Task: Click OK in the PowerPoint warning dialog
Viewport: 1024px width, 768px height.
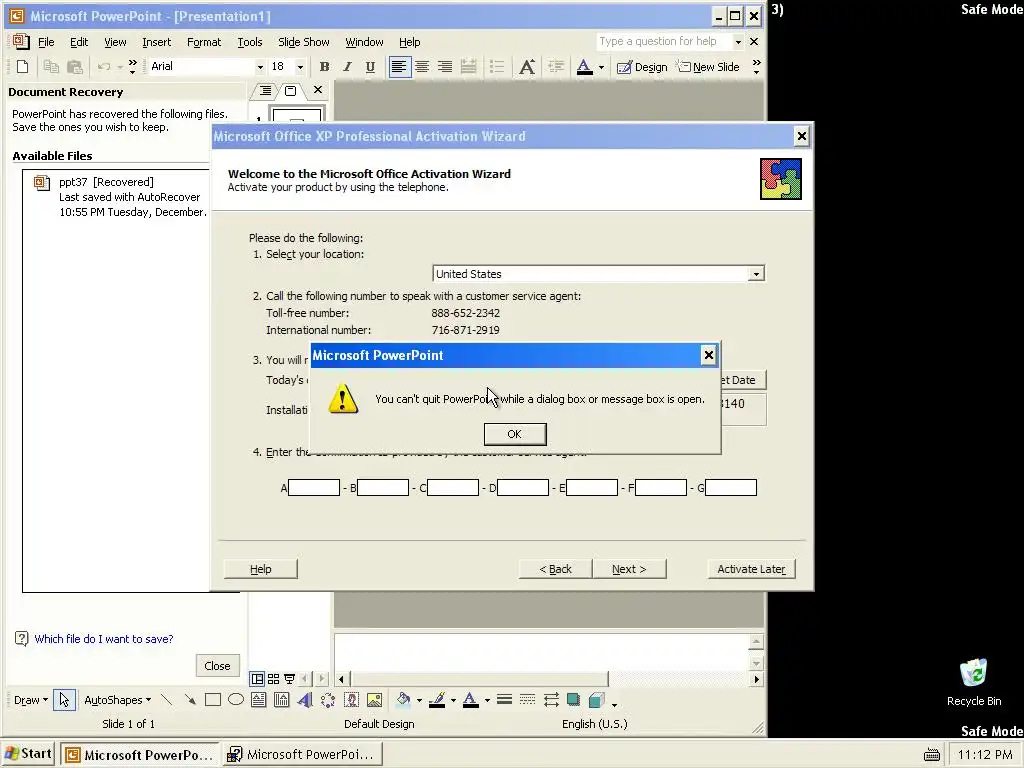Action: click(x=515, y=434)
